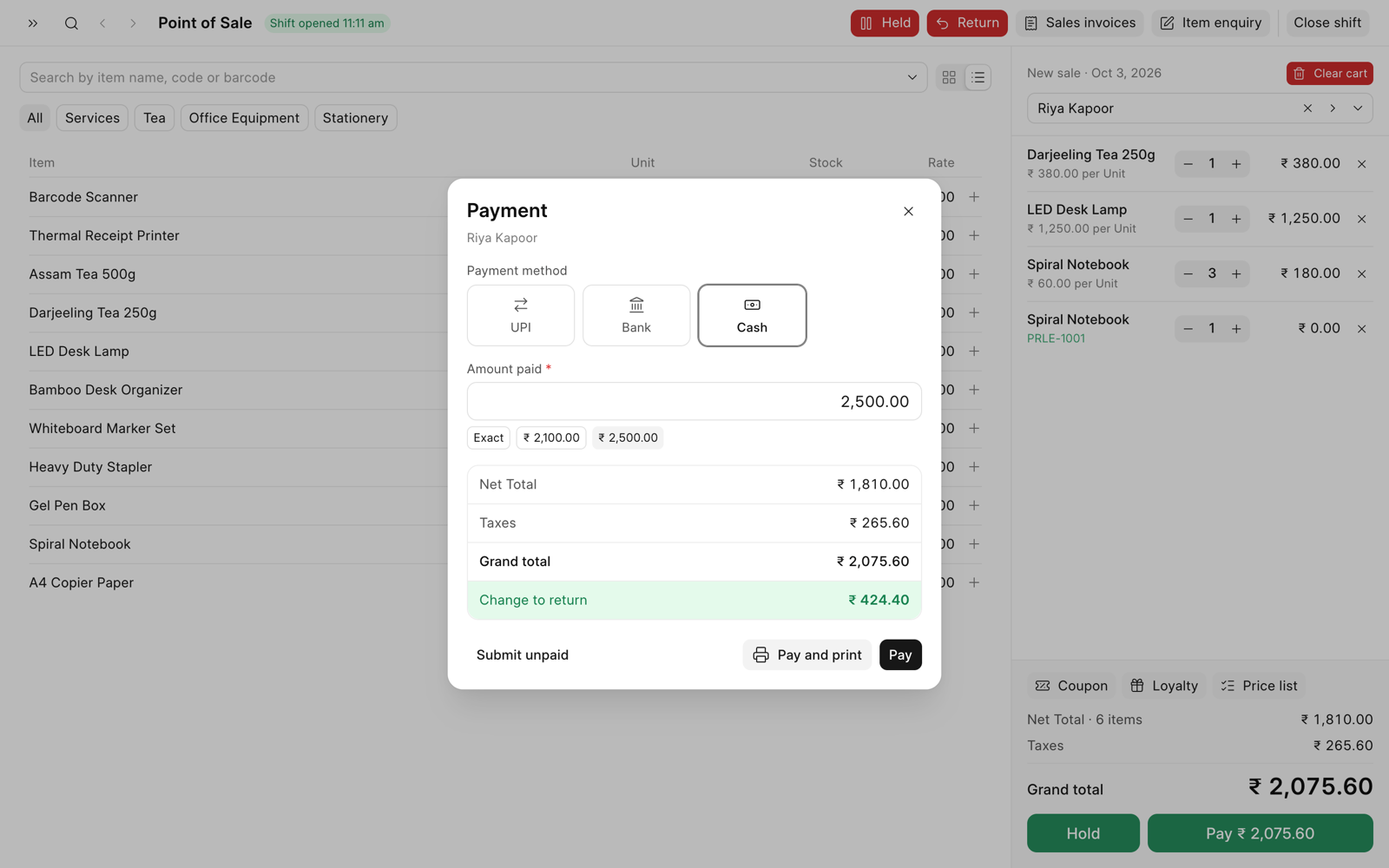Filter items by Services category

(x=92, y=118)
